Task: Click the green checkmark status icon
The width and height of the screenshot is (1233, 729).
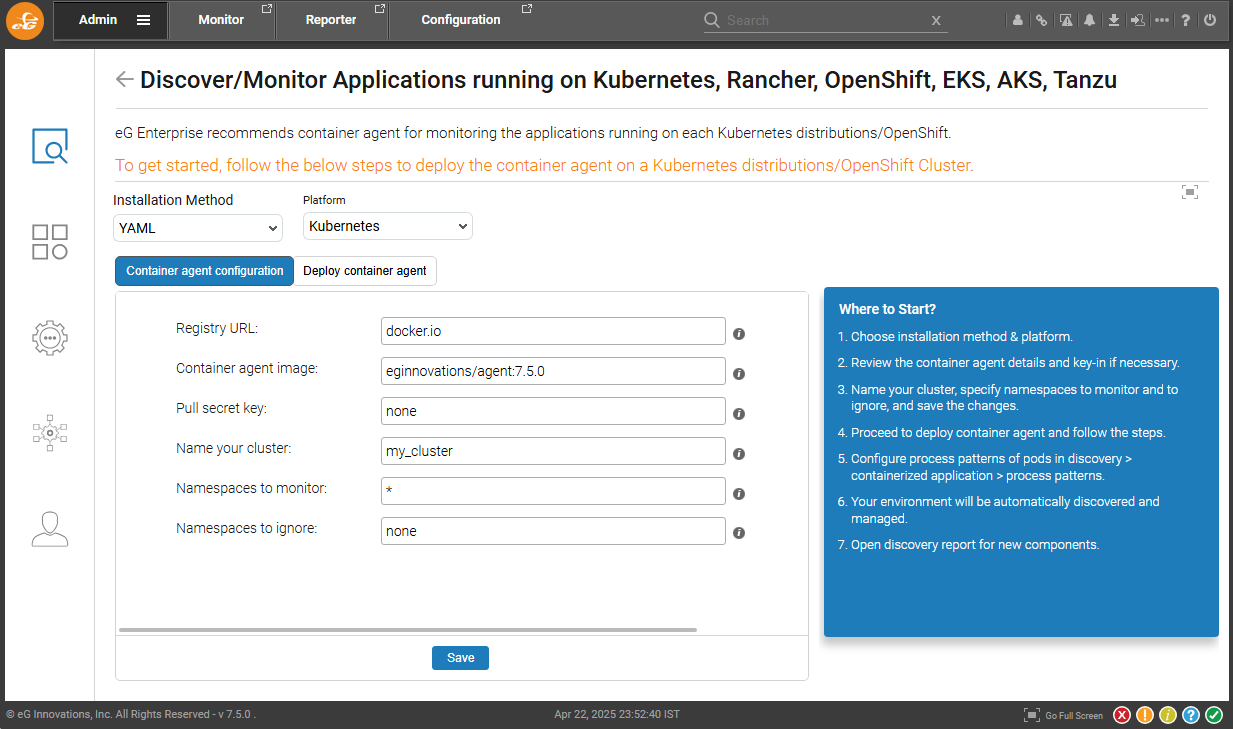Action: pyautogui.click(x=1214, y=715)
